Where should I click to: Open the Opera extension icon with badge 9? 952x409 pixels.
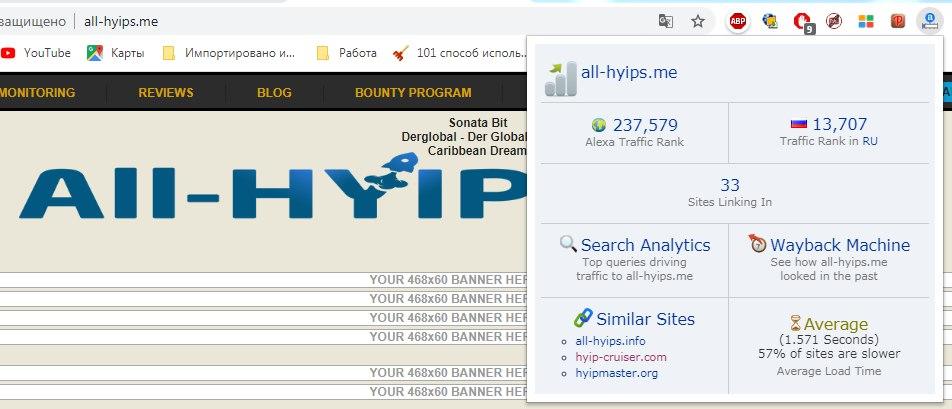[x=802, y=22]
